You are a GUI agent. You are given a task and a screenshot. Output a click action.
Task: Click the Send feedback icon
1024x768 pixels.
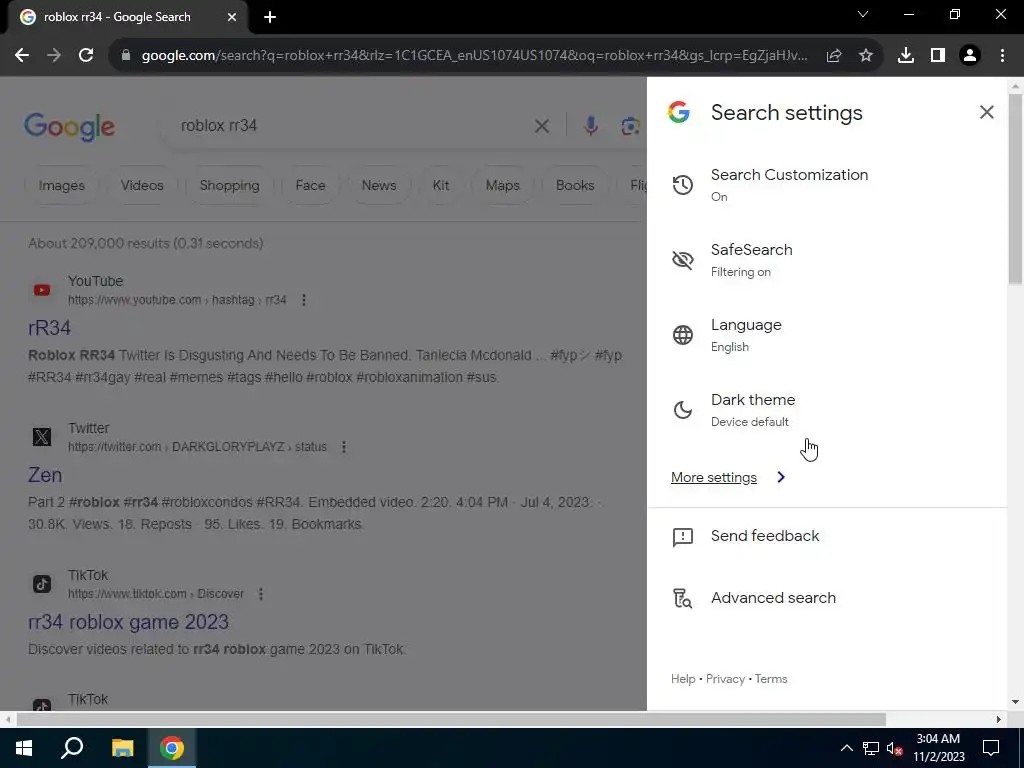pos(682,537)
